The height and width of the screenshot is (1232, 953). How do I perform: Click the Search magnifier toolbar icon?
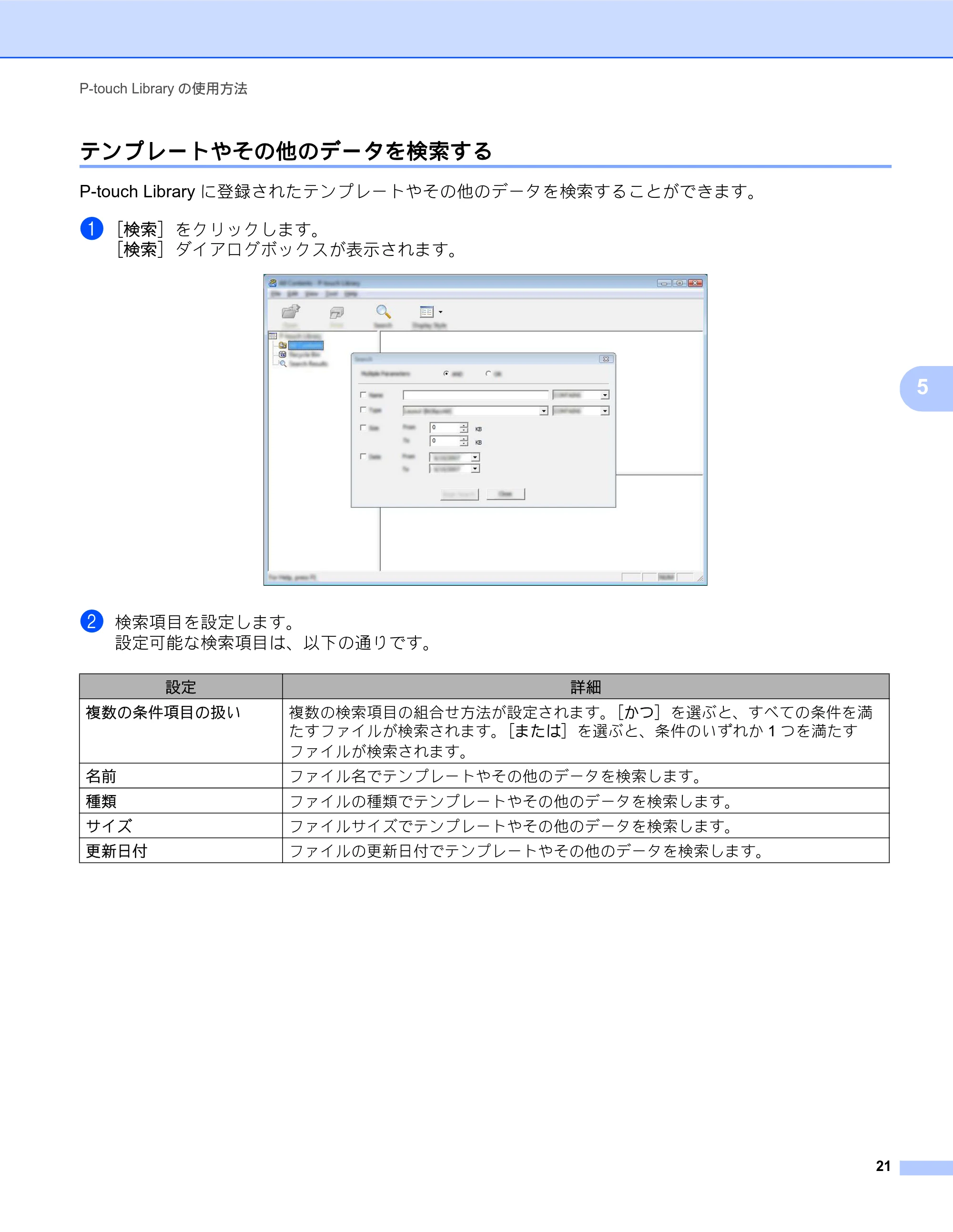pyautogui.click(x=384, y=311)
